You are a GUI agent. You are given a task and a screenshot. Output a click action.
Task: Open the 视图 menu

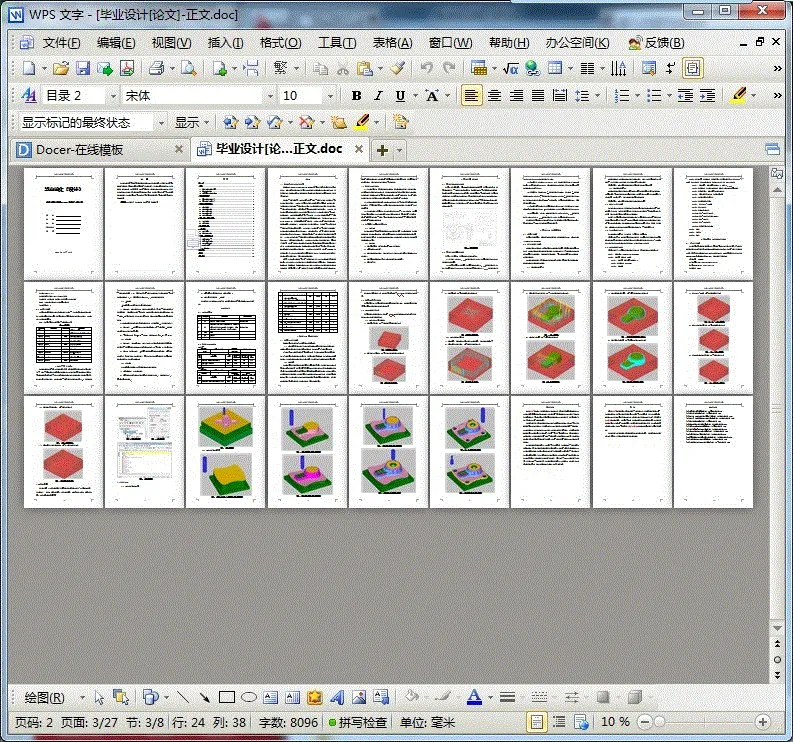point(171,43)
